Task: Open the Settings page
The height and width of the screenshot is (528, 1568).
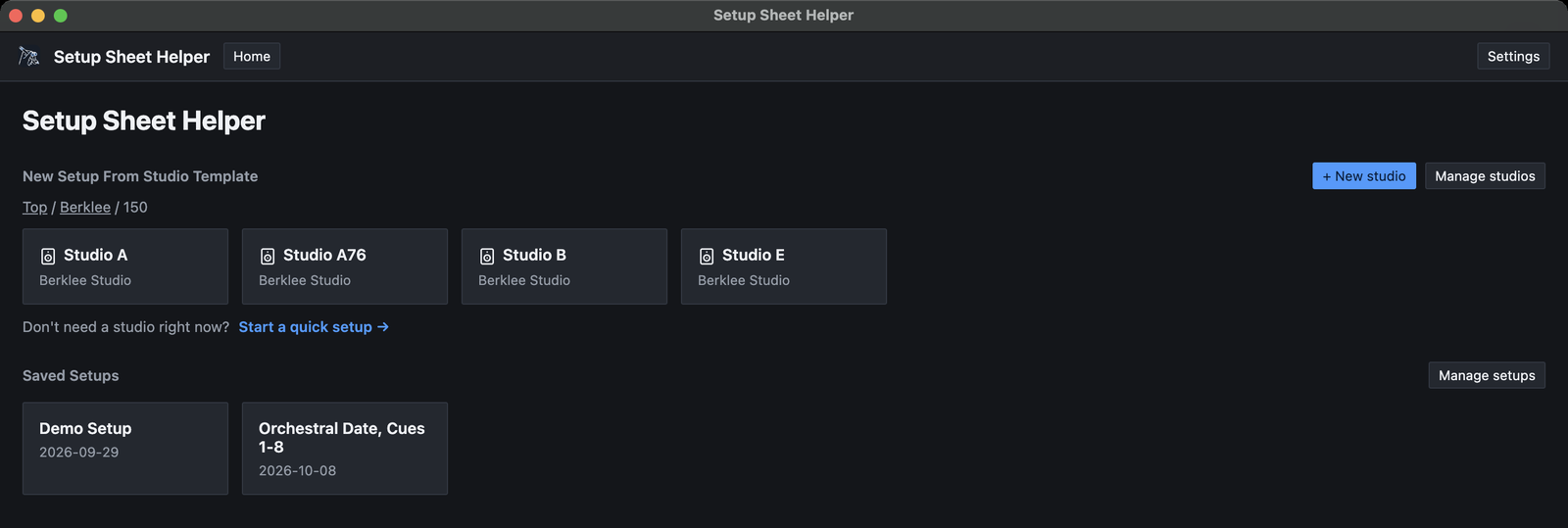Action: (1513, 57)
